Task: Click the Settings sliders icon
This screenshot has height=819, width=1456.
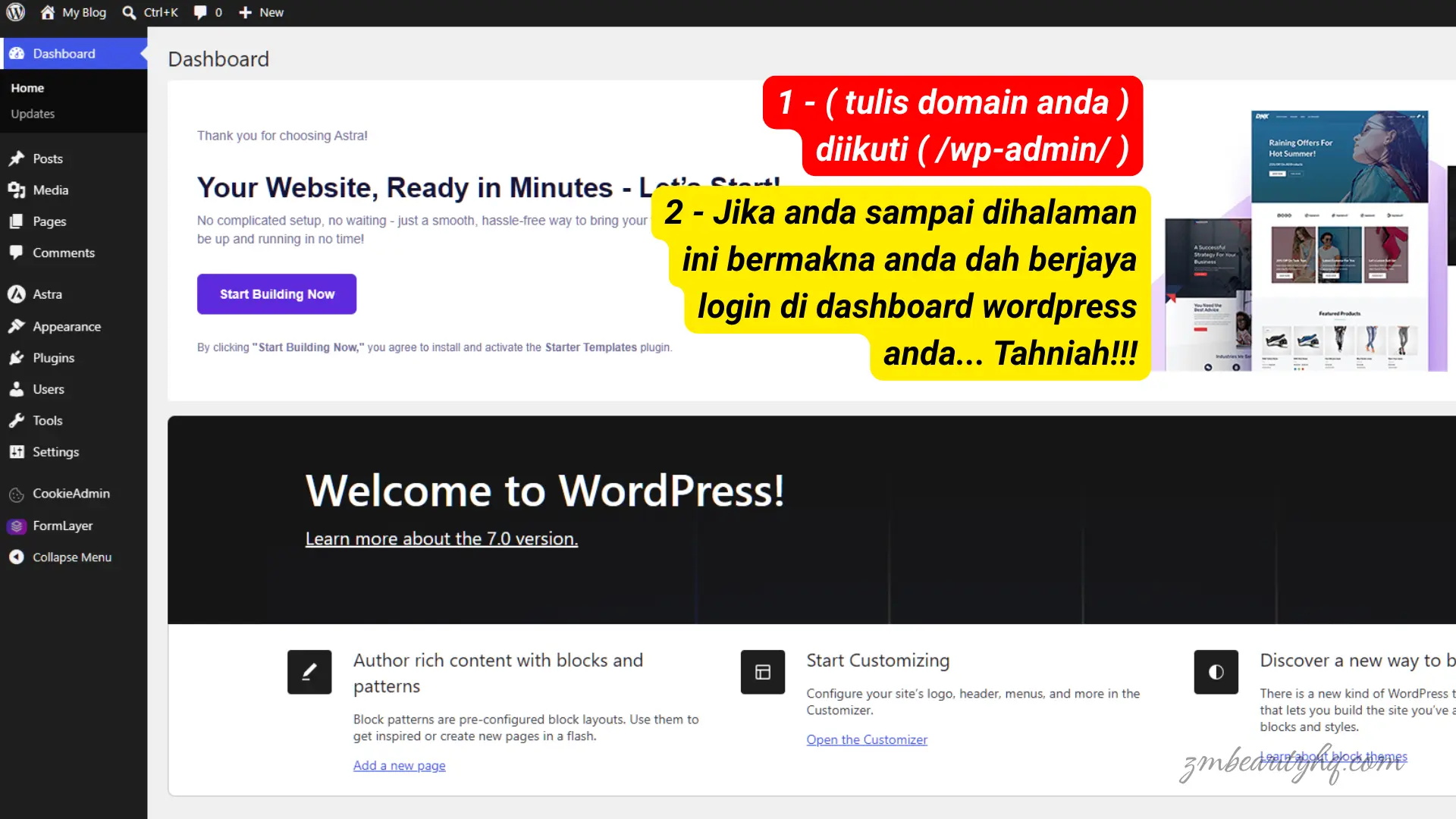Action: point(17,452)
